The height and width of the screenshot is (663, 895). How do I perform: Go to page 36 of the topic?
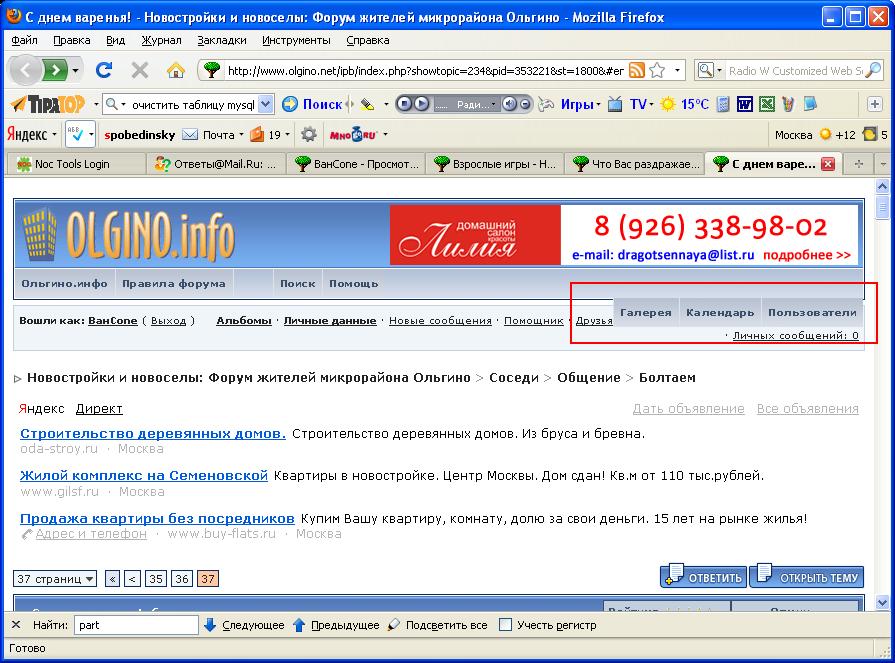coord(182,579)
